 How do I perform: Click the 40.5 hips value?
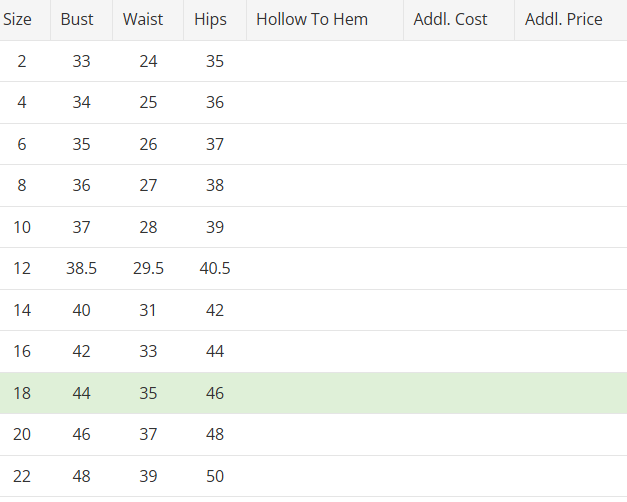point(215,269)
